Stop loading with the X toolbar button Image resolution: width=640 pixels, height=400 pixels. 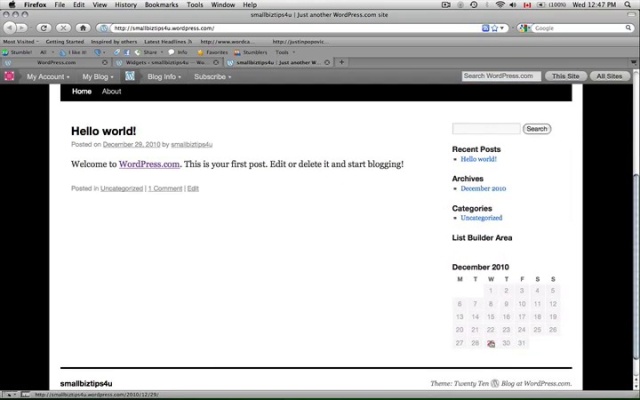(63, 28)
